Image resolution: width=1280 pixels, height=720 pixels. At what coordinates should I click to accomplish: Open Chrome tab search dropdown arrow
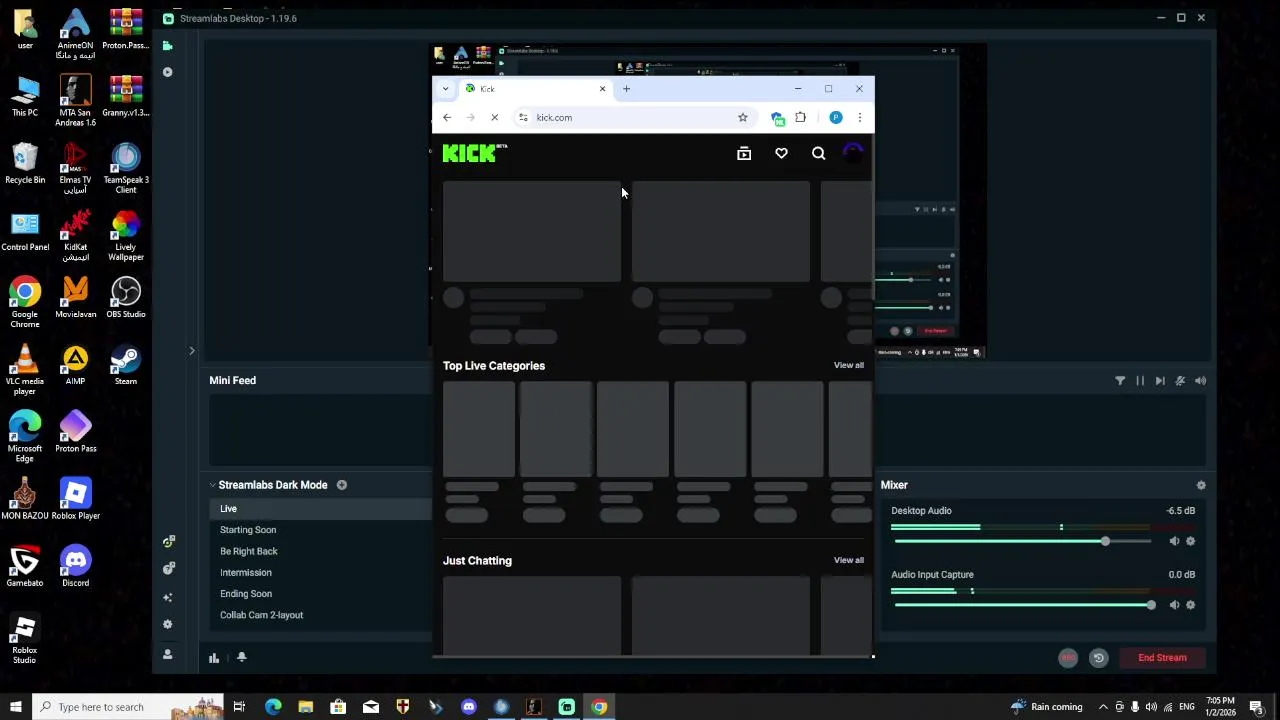pos(445,89)
